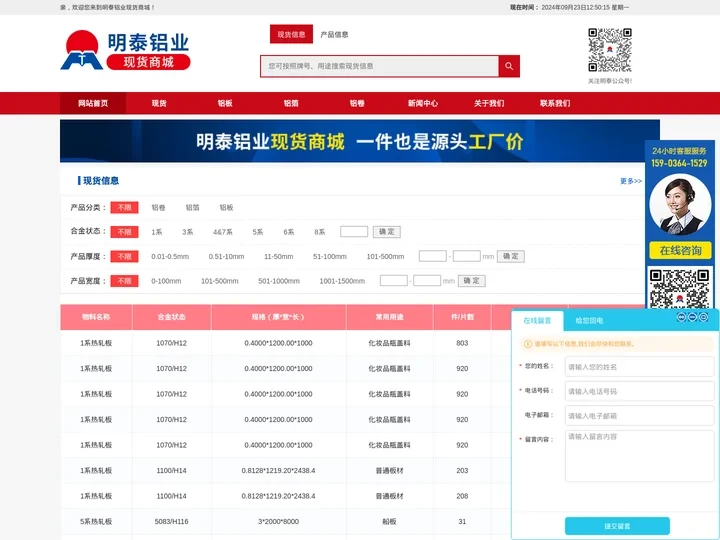This screenshot has height=540, width=720.
Task: Filter 合金状态 by 8系
Action: (x=320, y=232)
